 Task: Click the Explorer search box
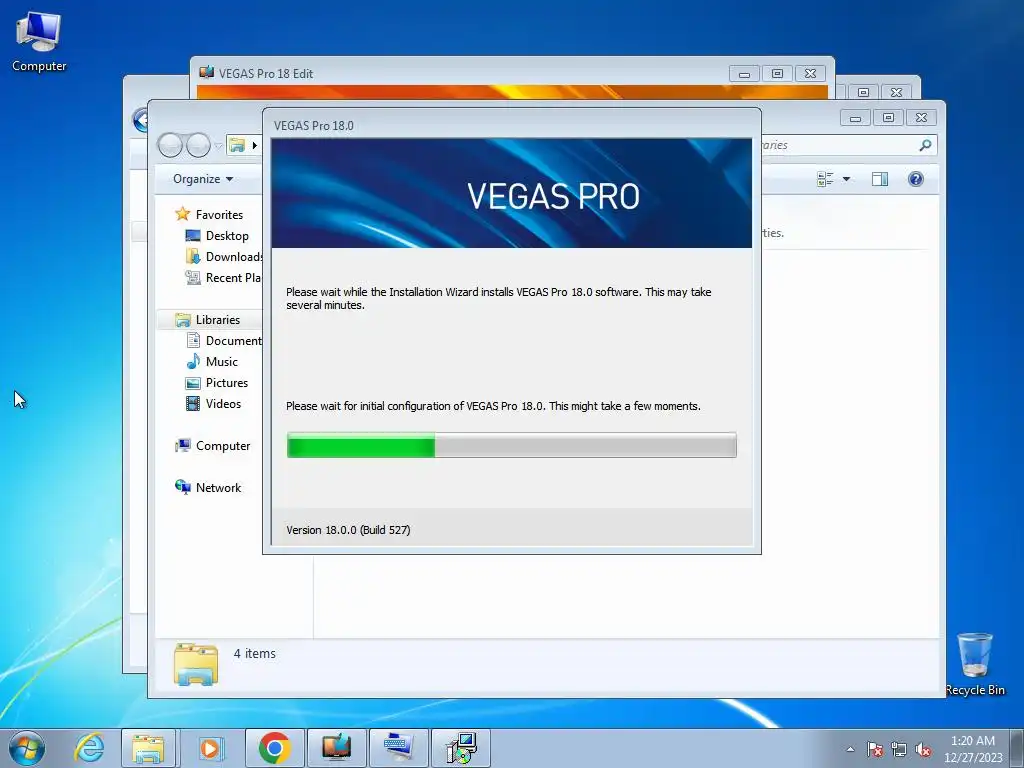point(847,145)
